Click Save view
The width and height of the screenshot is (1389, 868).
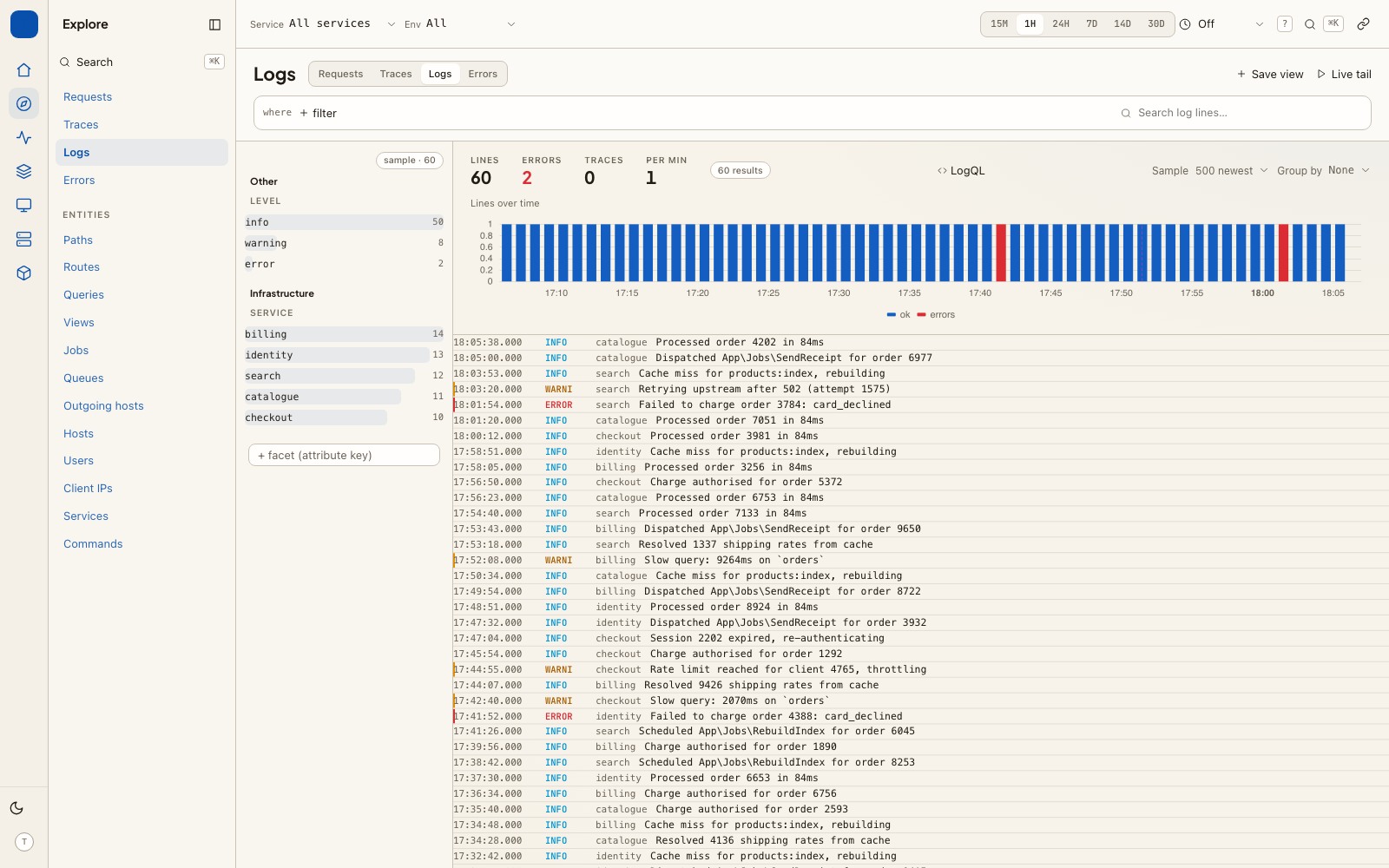click(1270, 75)
